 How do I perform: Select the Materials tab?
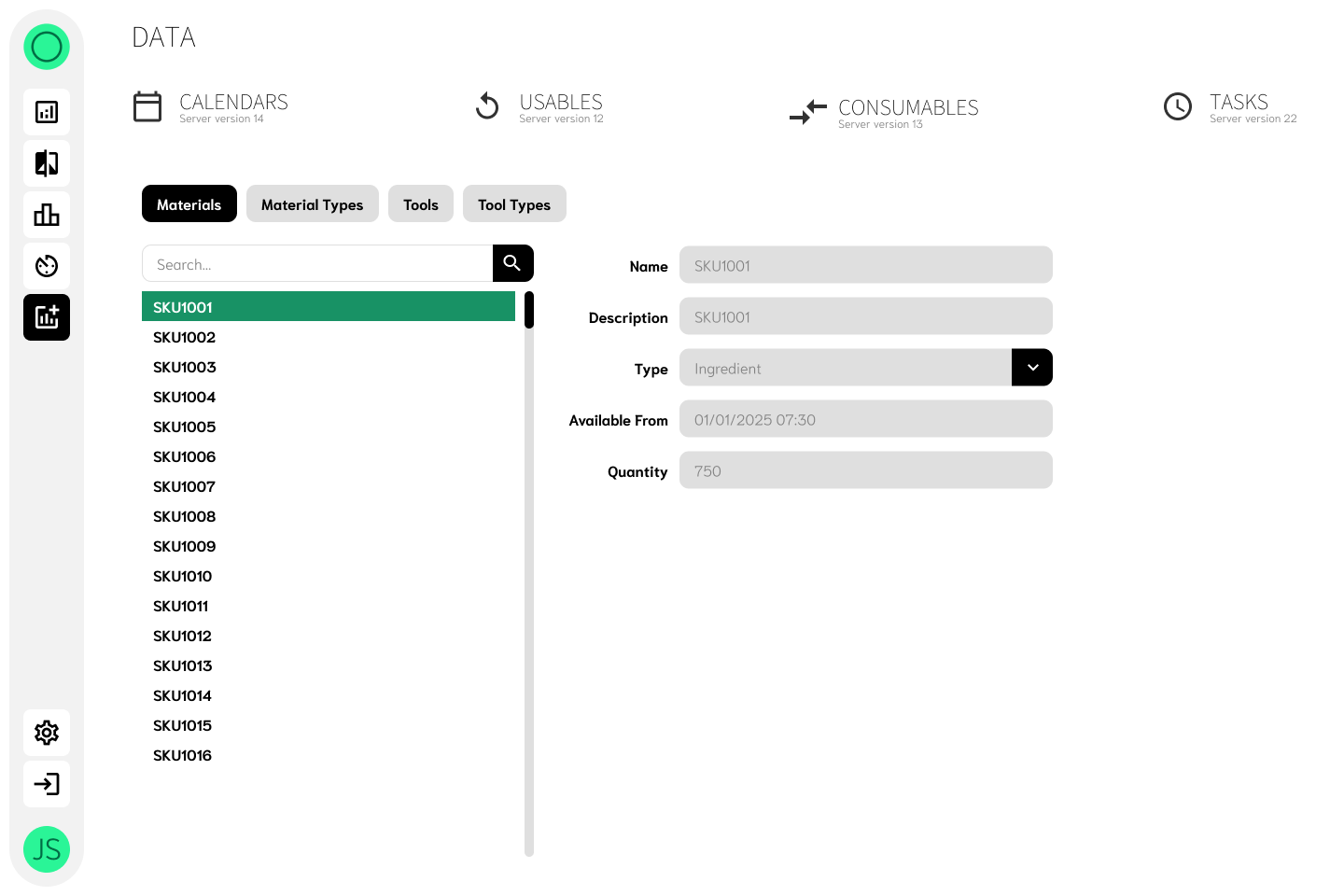click(189, 203)
